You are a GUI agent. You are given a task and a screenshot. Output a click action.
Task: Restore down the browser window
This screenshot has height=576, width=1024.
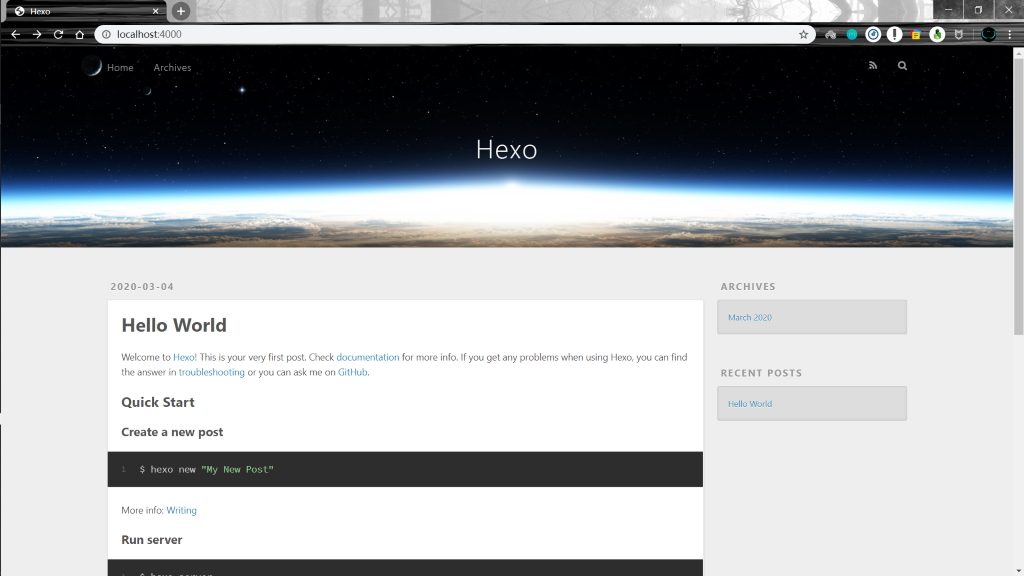pos(978,10)
